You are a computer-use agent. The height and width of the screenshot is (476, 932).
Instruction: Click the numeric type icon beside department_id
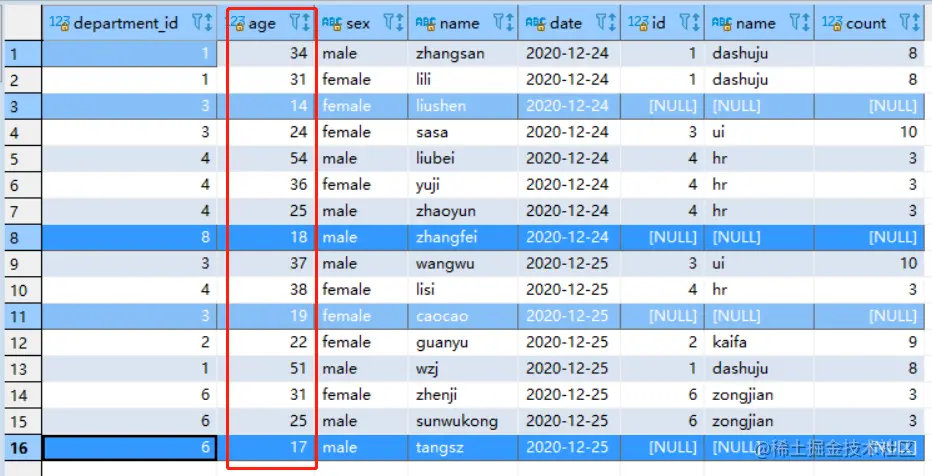click(x=59, y=23)
